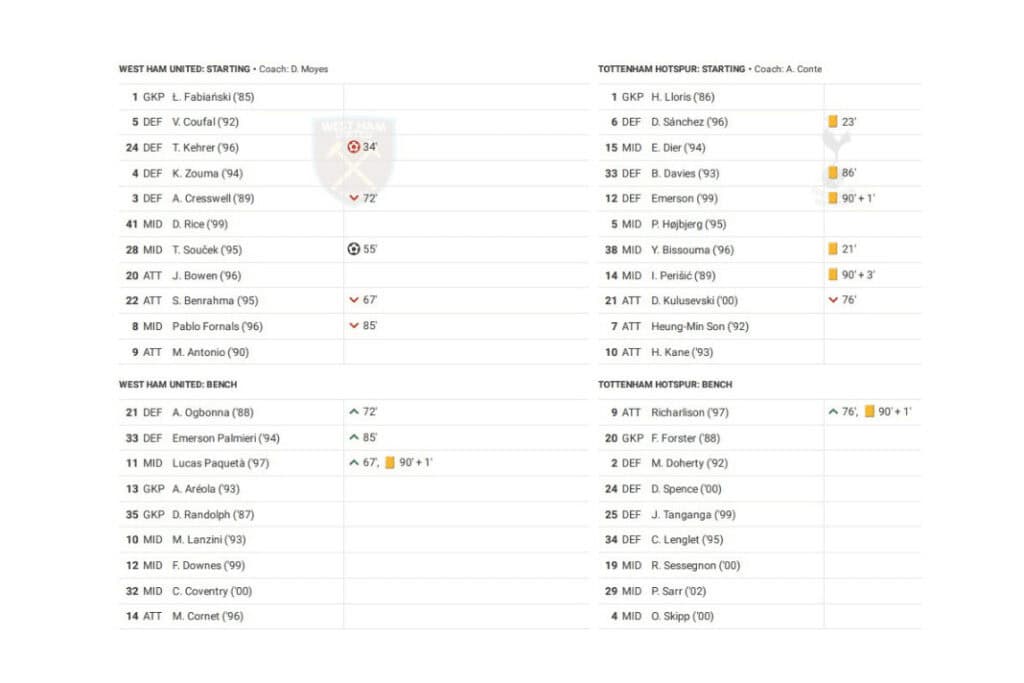Image resolution: width=1024 pixels, height=683 pixels.
Task: Click Pablo Fornals' substitution arrow at 85'
Action: pyautogui.click(x=354, y=326)
